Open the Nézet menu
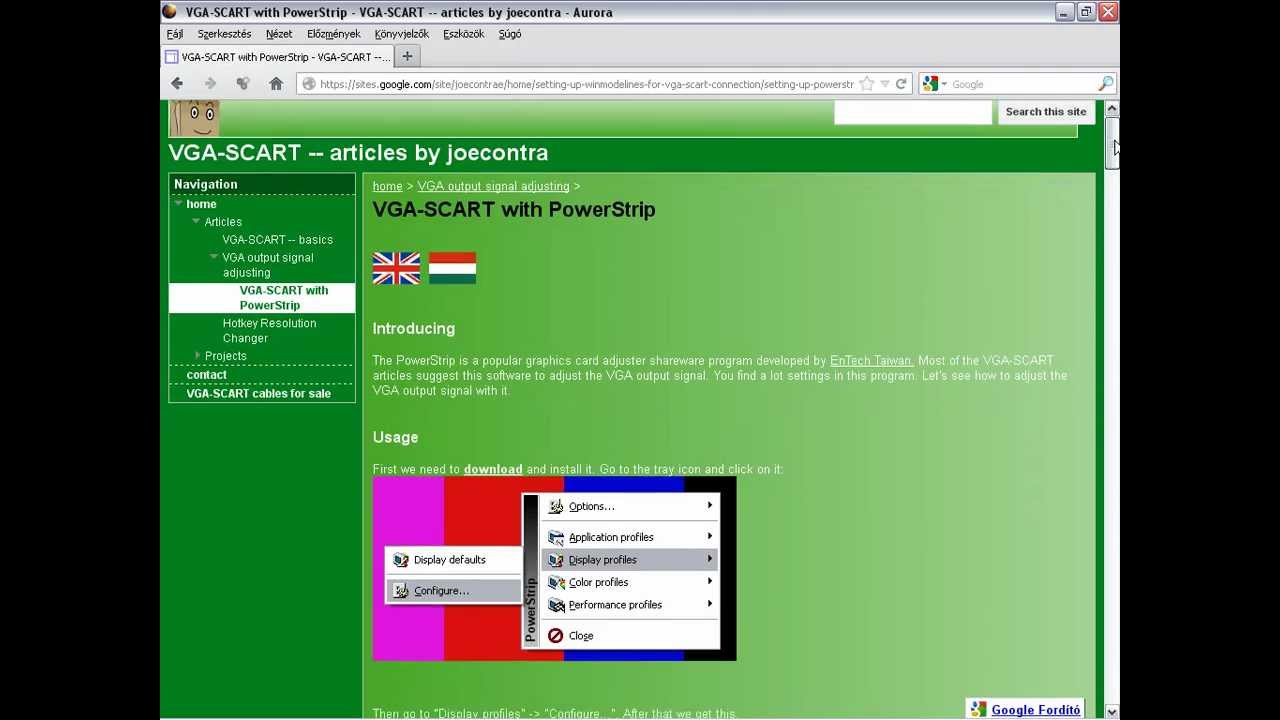Image resolution: width=1280 pixels, height=720 pixels. click(x=279, y=34)
